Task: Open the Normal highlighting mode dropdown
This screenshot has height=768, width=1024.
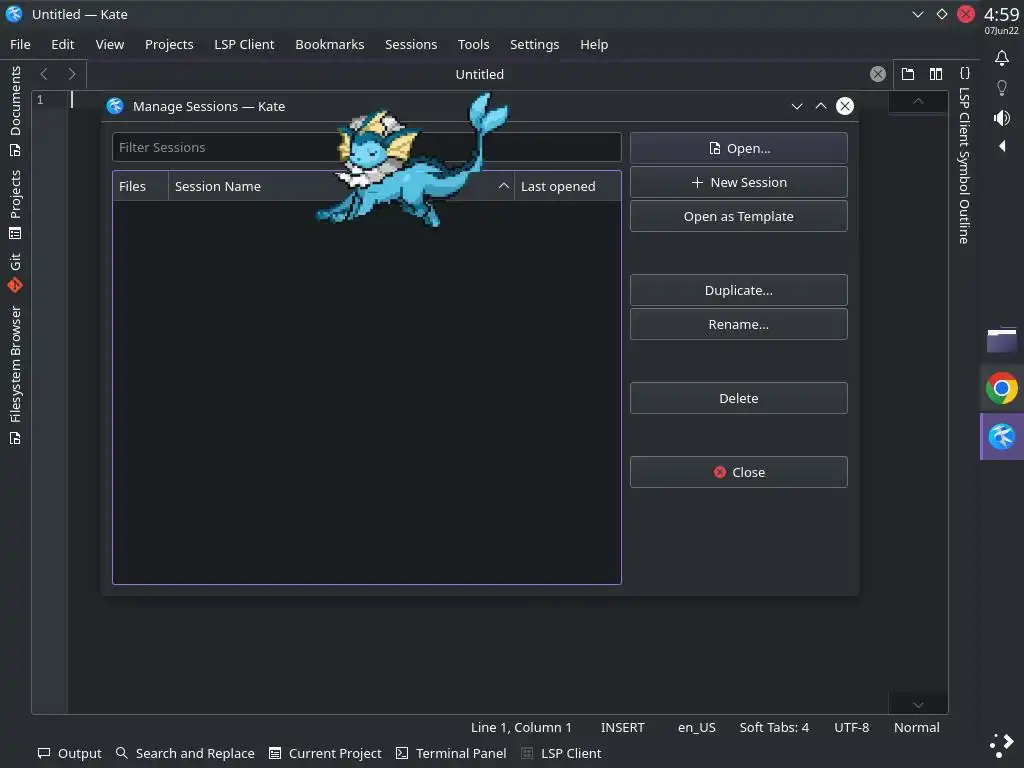Action: tap(917, 728)
